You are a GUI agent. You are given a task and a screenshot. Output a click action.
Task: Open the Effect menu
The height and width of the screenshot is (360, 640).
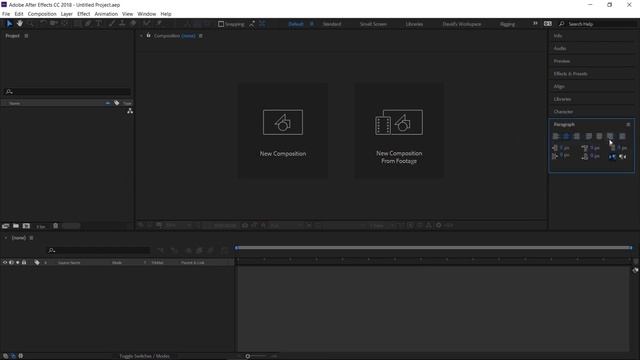pos(83,14)
